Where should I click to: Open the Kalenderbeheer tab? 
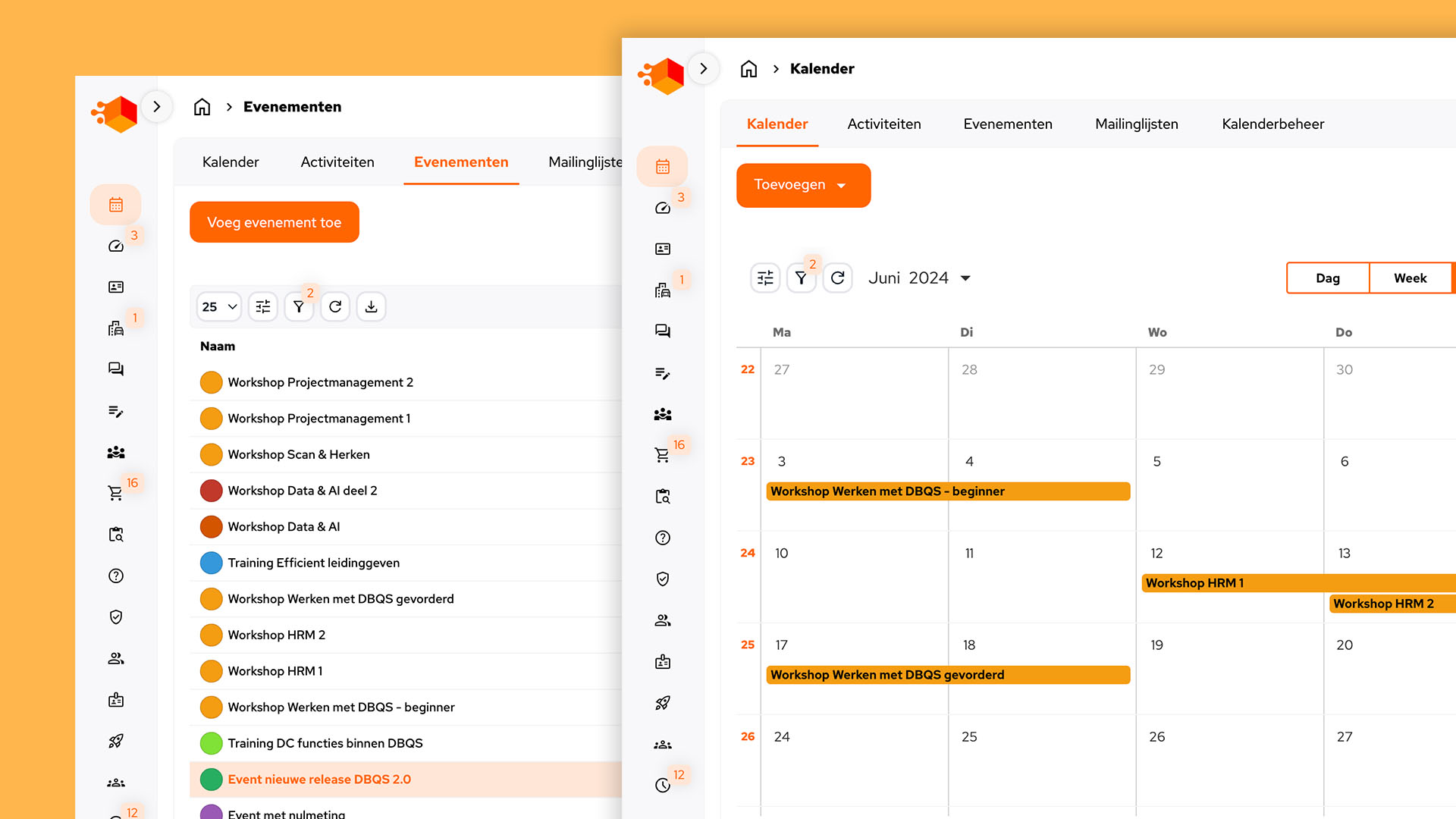click(x=1272, y=124)
